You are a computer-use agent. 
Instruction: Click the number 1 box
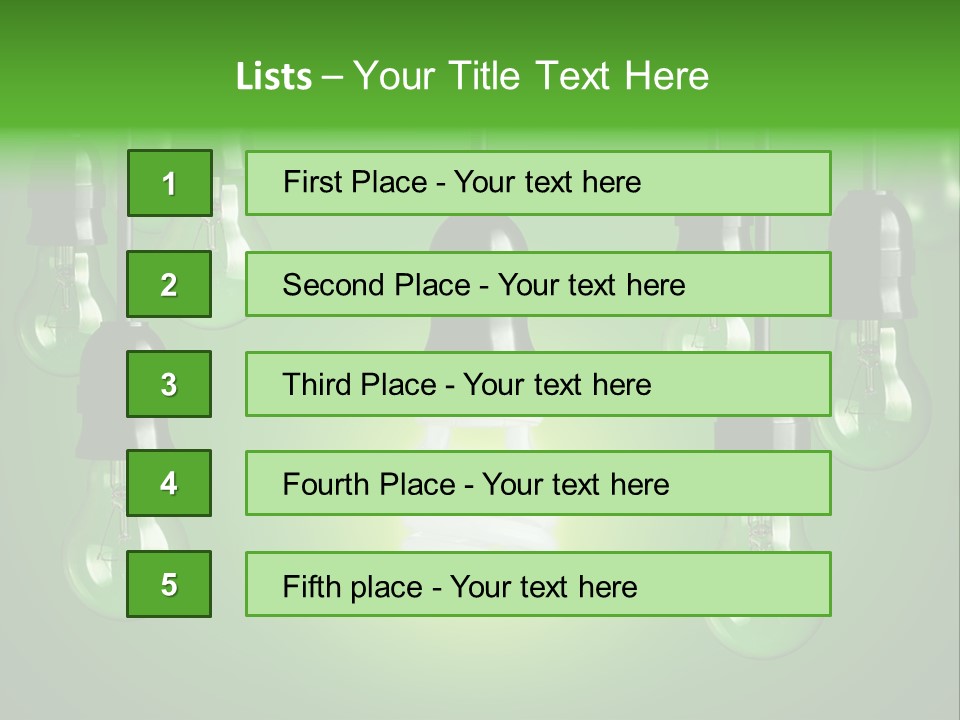pyautogui.click(x=169, y=183)
